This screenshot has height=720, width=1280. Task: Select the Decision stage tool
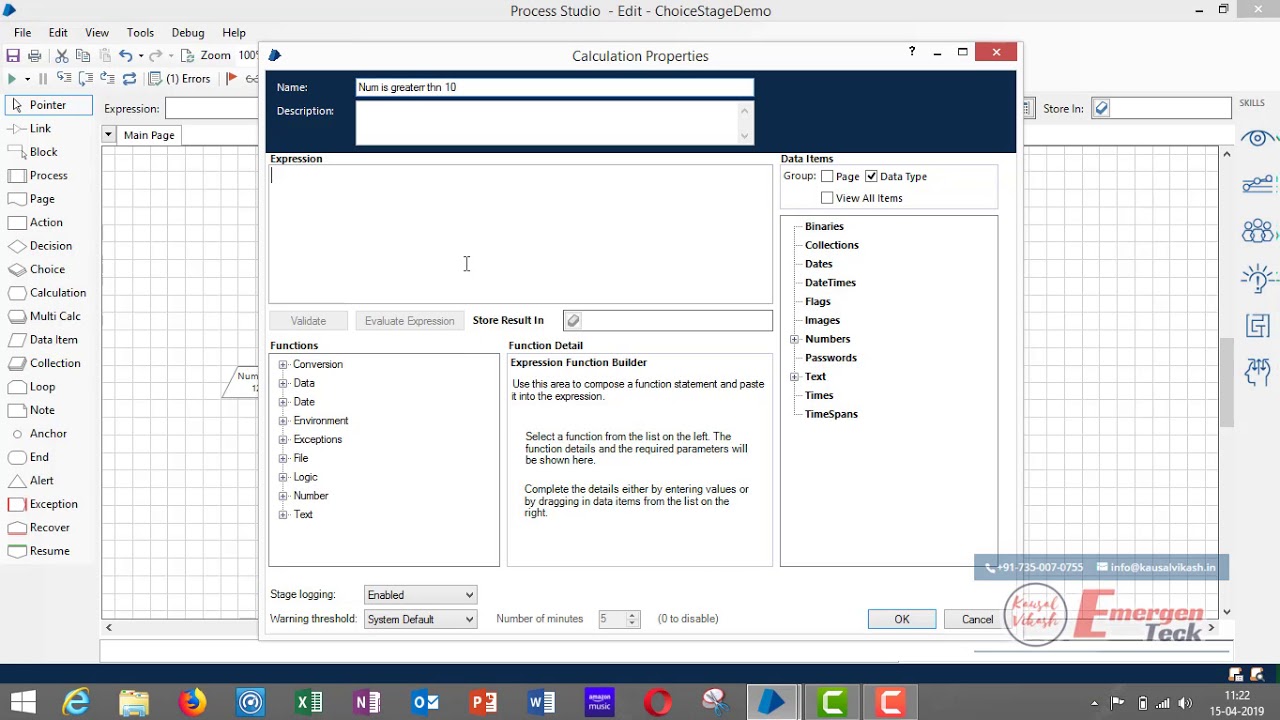click(50, 246)
